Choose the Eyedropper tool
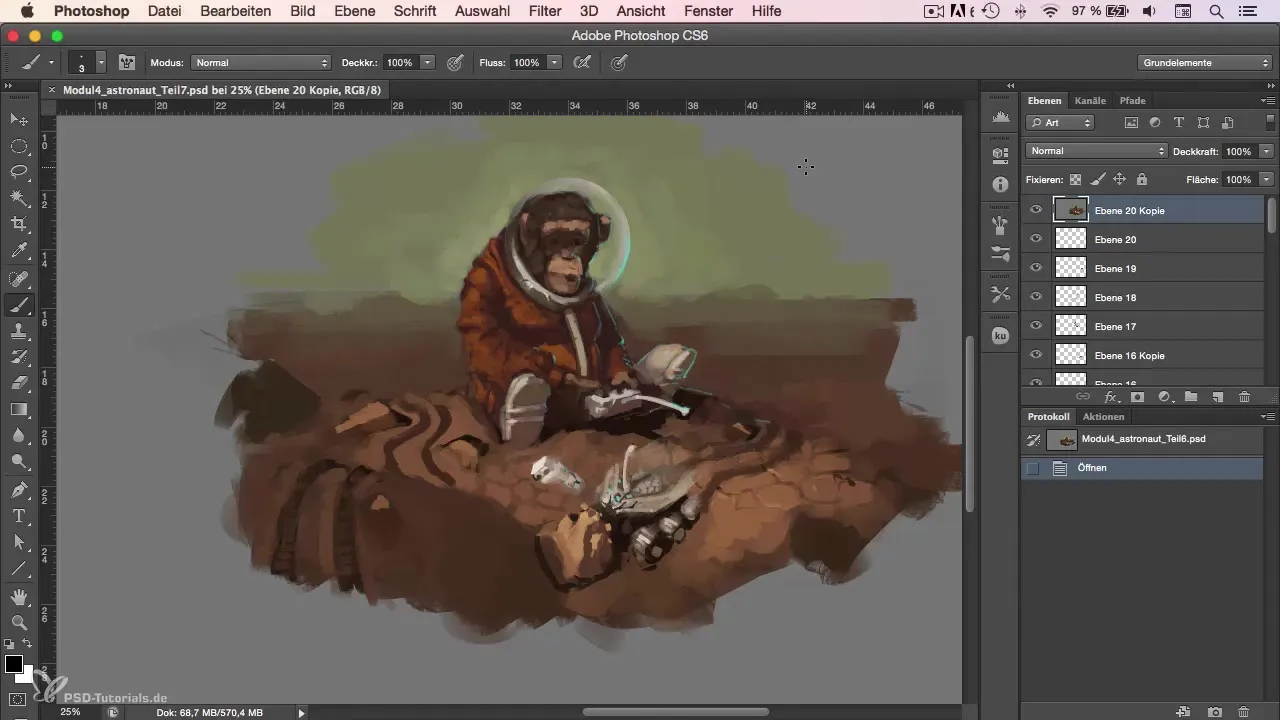 19,251
